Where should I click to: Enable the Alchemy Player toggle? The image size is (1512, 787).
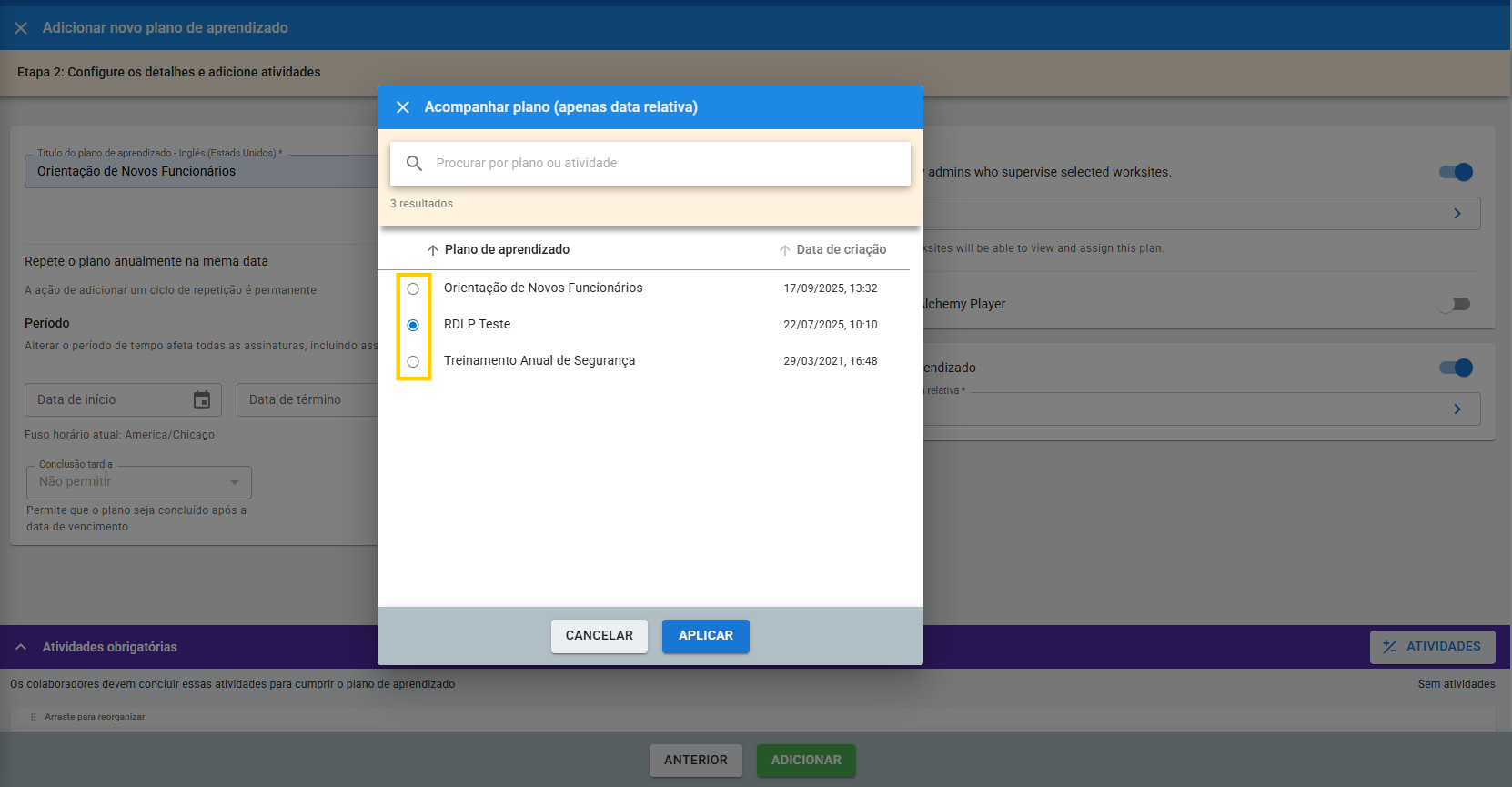coord(1454,304)
